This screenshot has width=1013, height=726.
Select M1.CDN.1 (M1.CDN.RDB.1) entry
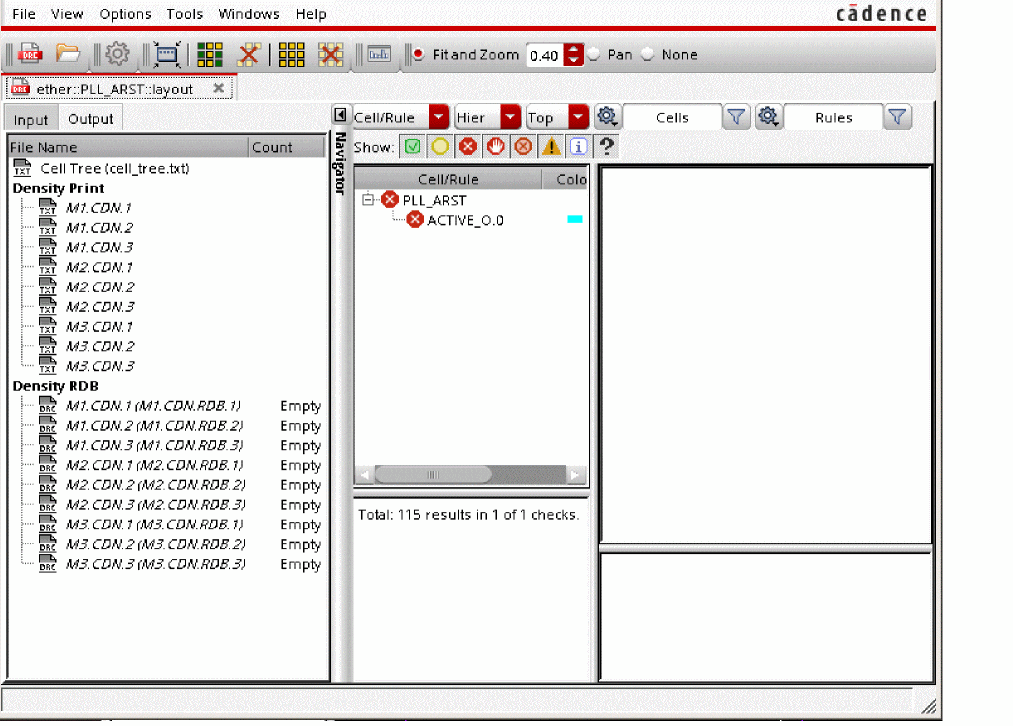coord(153,406)
